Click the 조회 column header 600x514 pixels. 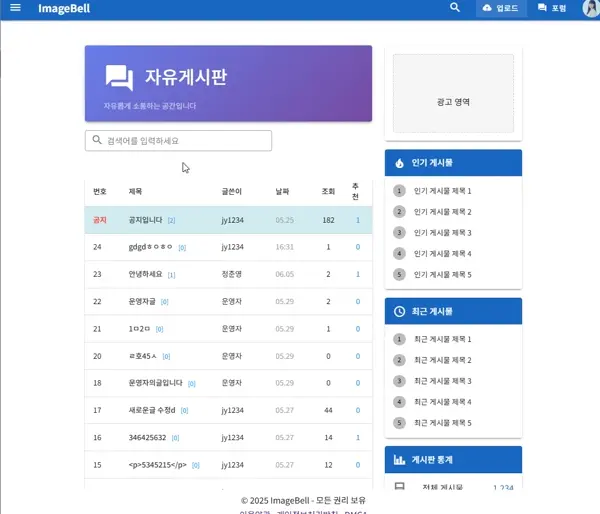328,191
